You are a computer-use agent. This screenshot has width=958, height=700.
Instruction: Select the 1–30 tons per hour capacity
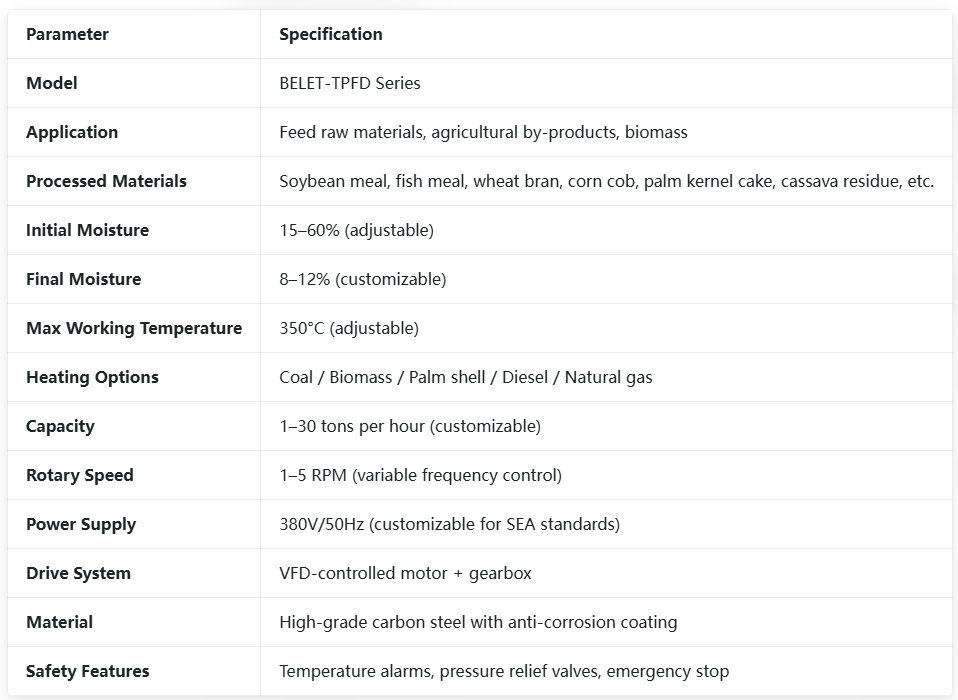point(410,426)
